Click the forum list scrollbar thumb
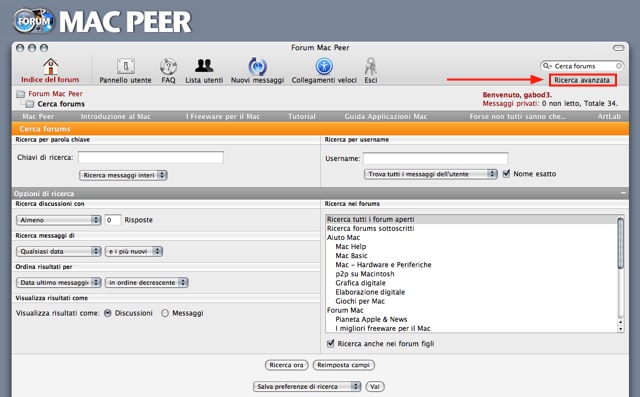 [621, 243]
